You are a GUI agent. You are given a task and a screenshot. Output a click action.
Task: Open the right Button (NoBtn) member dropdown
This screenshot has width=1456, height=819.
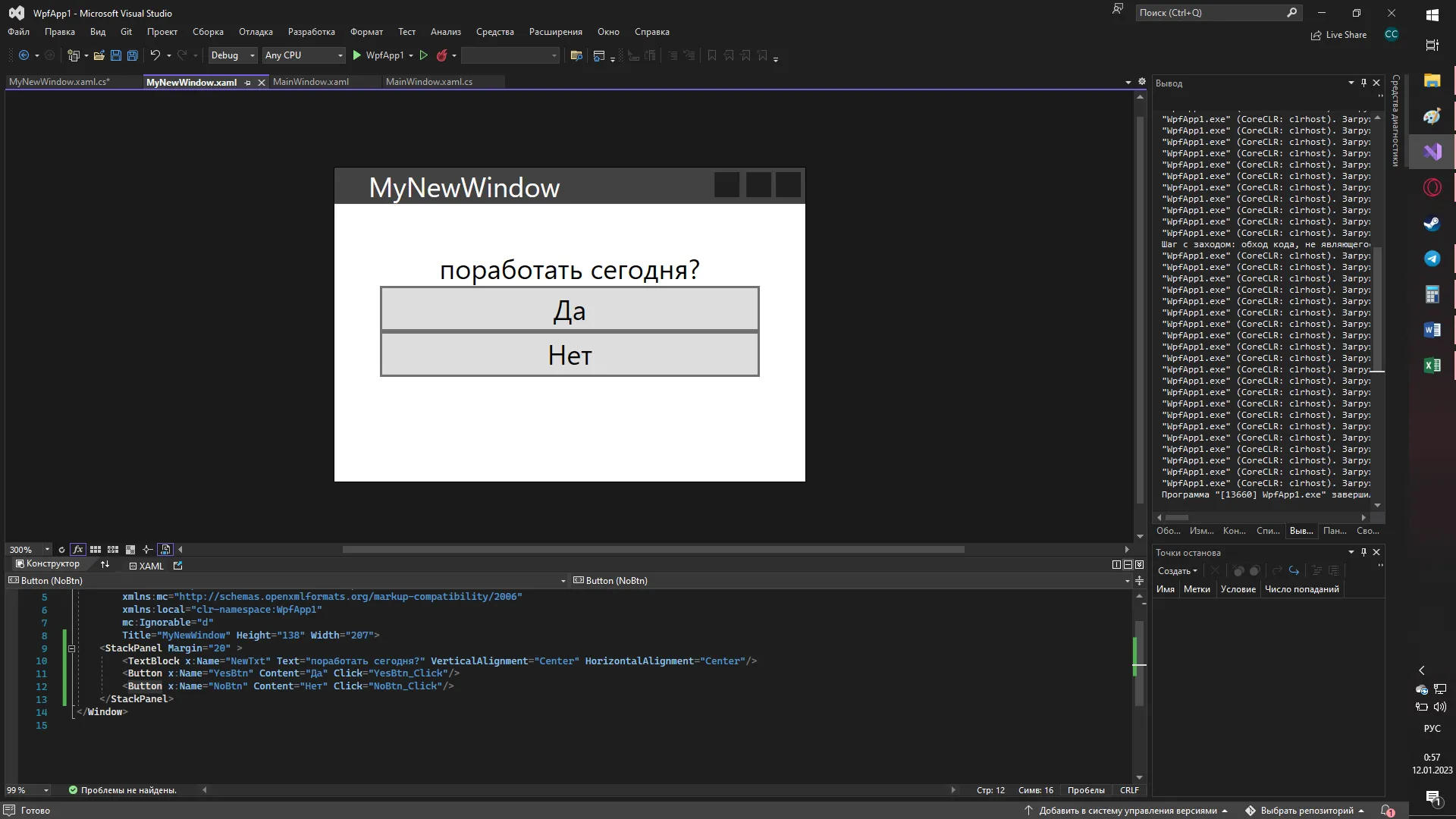tap(1127, 581)
